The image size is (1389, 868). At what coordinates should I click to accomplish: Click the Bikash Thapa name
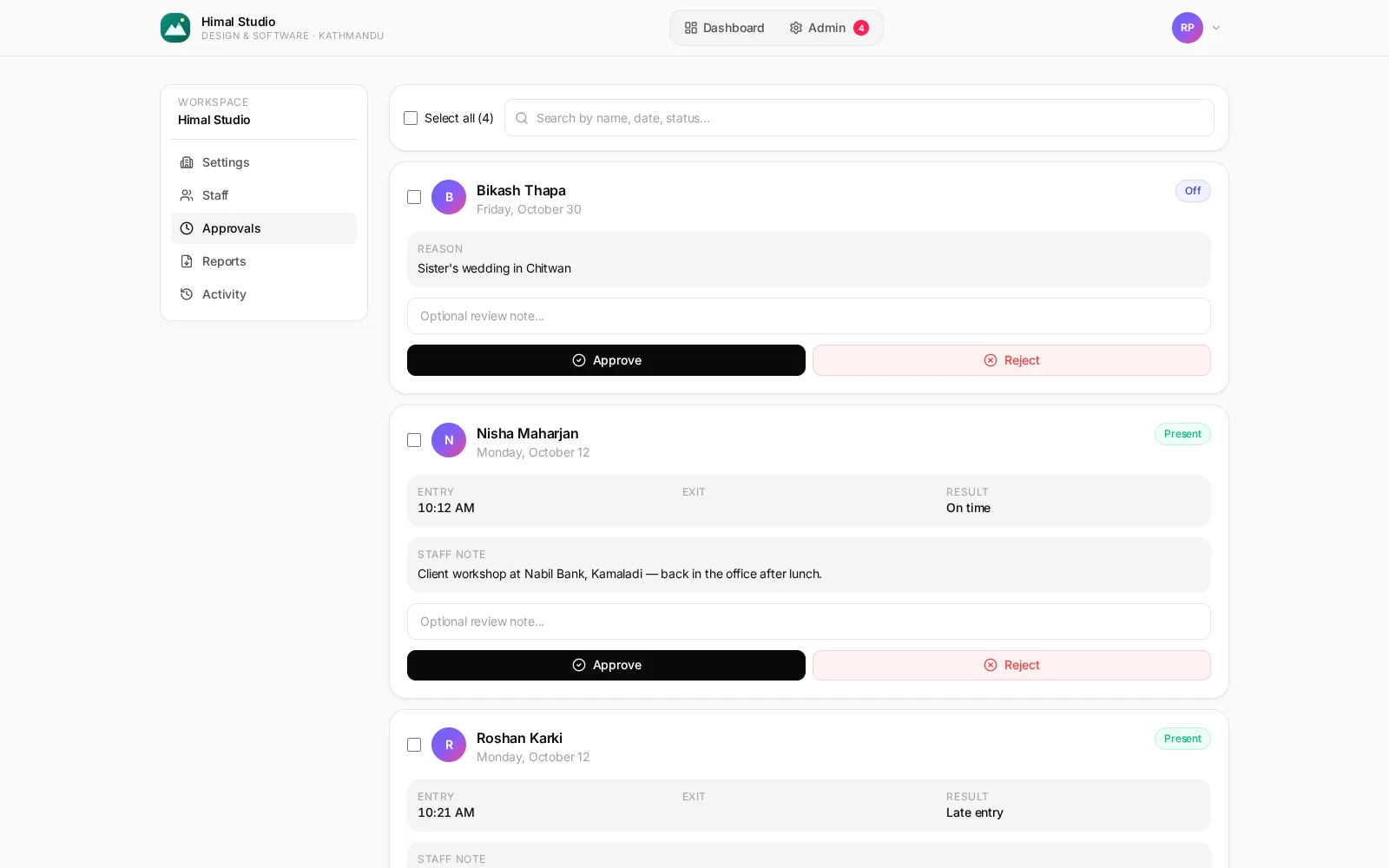coord(521,190)
